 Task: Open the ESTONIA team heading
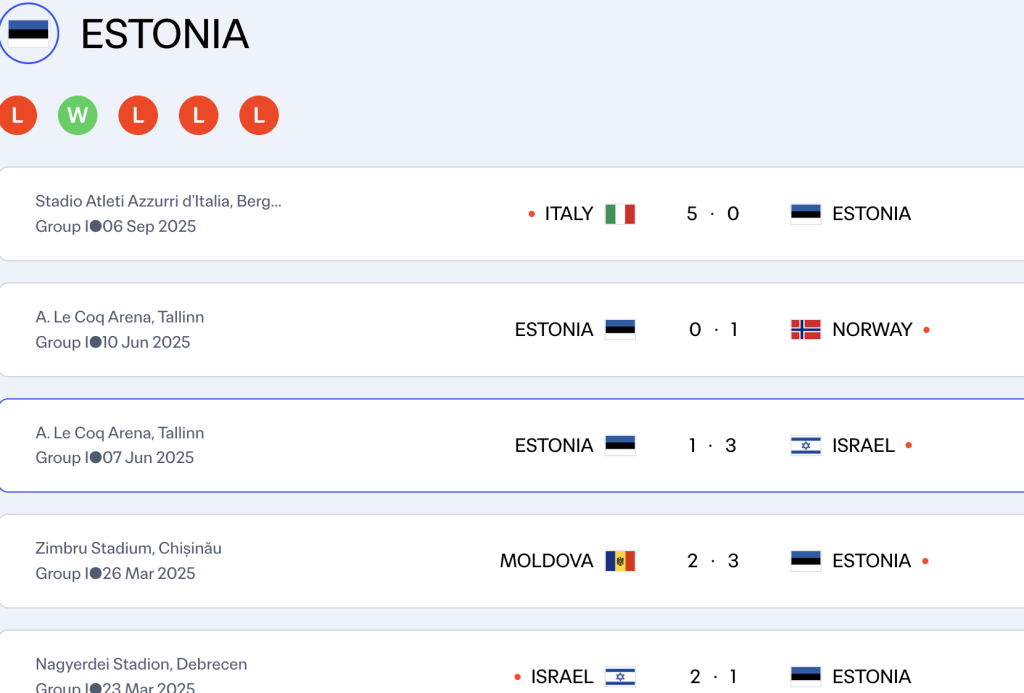click(x=165, y=34)
